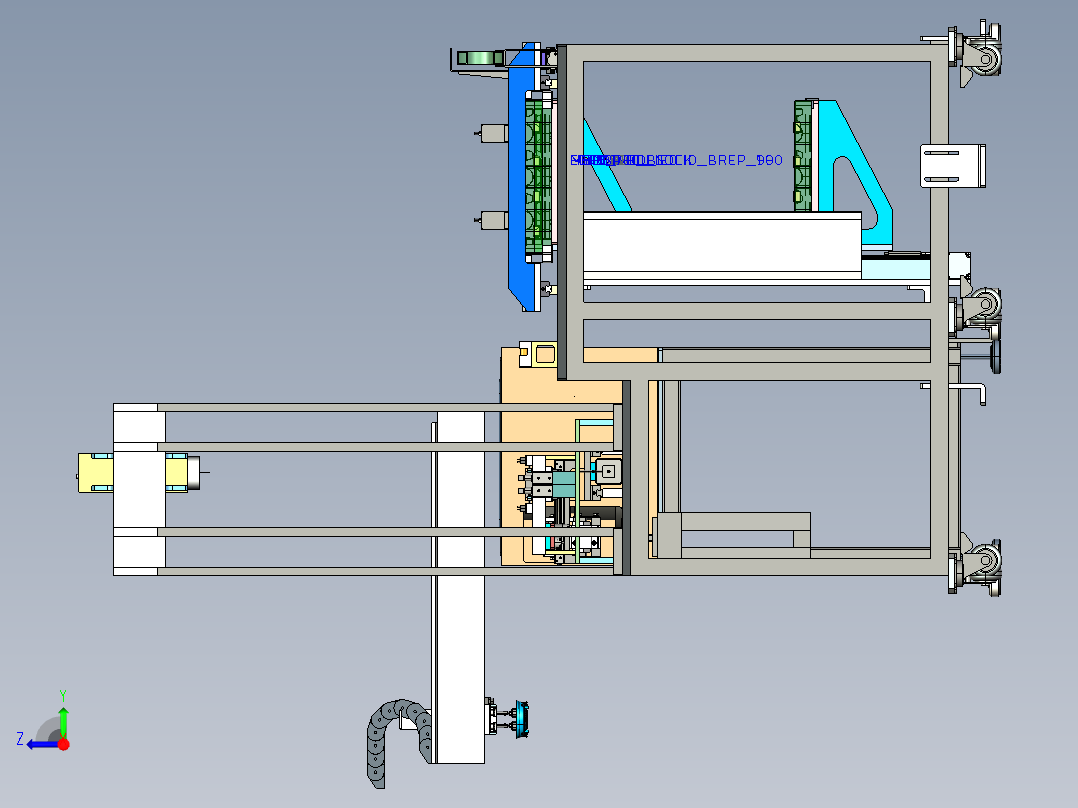Select the L-shaped hook on the right side
Viewport: 1078px width, 808px height.
click(976, 391)
